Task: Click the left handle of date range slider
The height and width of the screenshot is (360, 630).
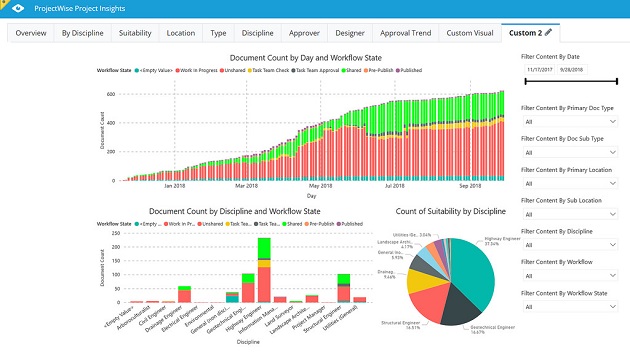Action: pos(526,82)
